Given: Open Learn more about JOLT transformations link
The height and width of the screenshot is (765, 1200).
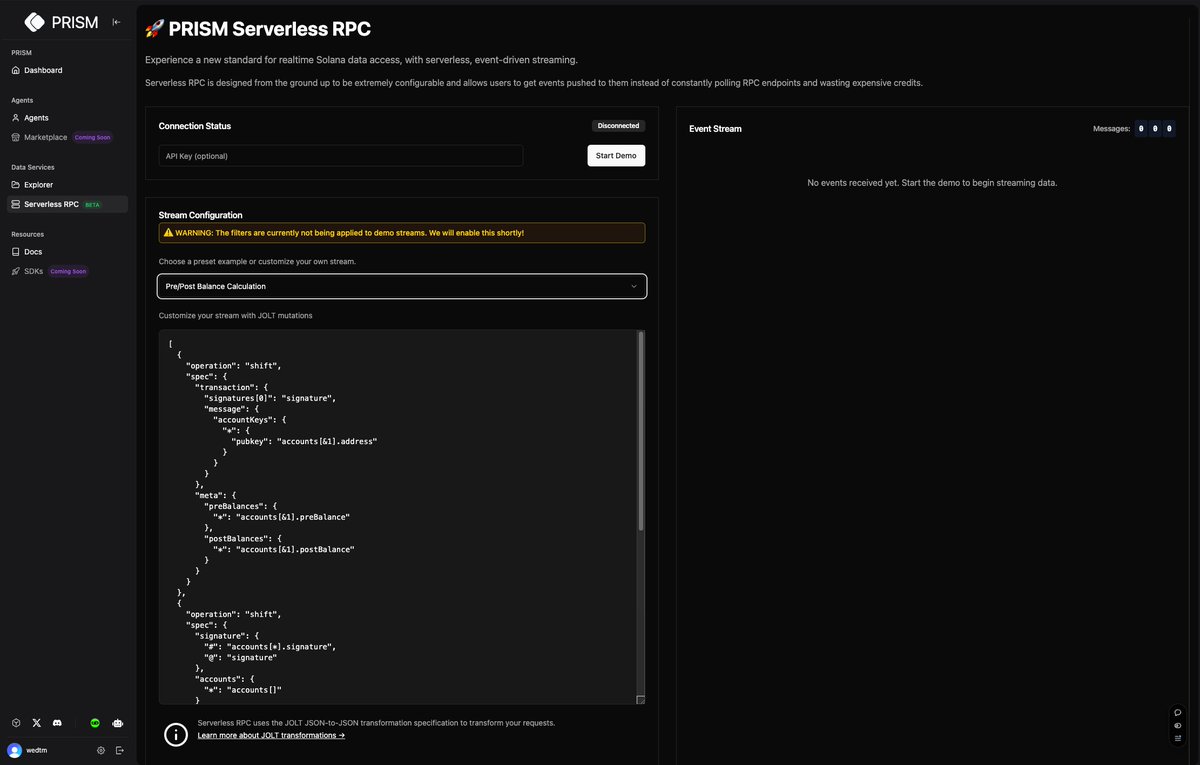Looking at the screenshot, I should tap(271, 735).
